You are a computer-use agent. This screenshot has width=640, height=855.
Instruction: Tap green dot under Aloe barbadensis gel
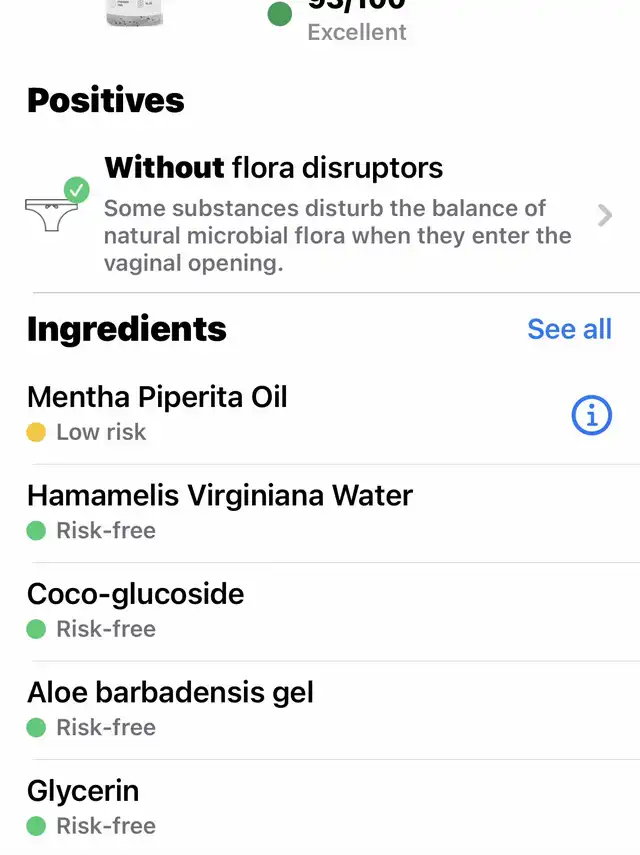(x=36, y=727)
